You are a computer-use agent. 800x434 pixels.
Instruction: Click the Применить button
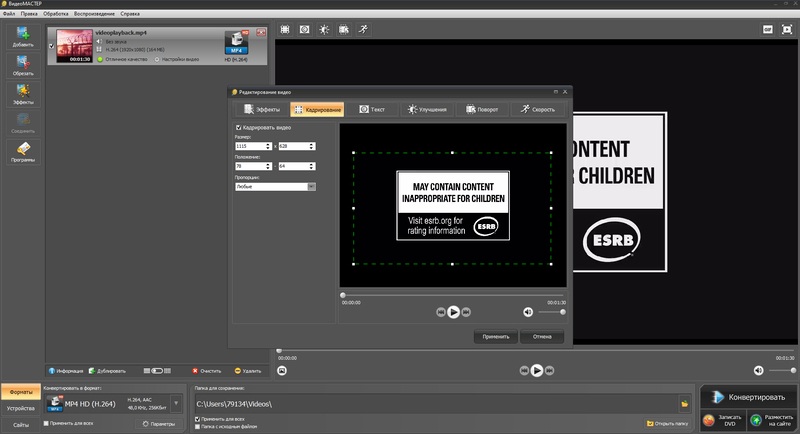pos(496,337)
